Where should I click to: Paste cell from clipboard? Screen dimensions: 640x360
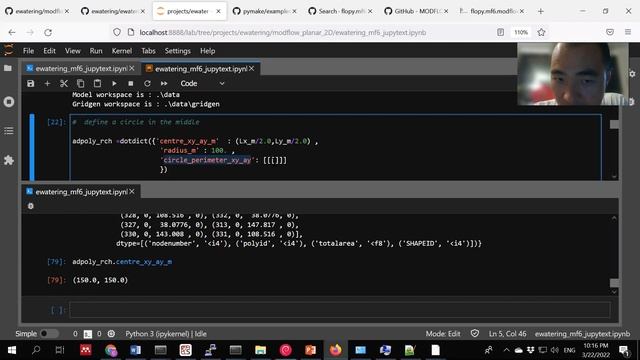point(97,83)
